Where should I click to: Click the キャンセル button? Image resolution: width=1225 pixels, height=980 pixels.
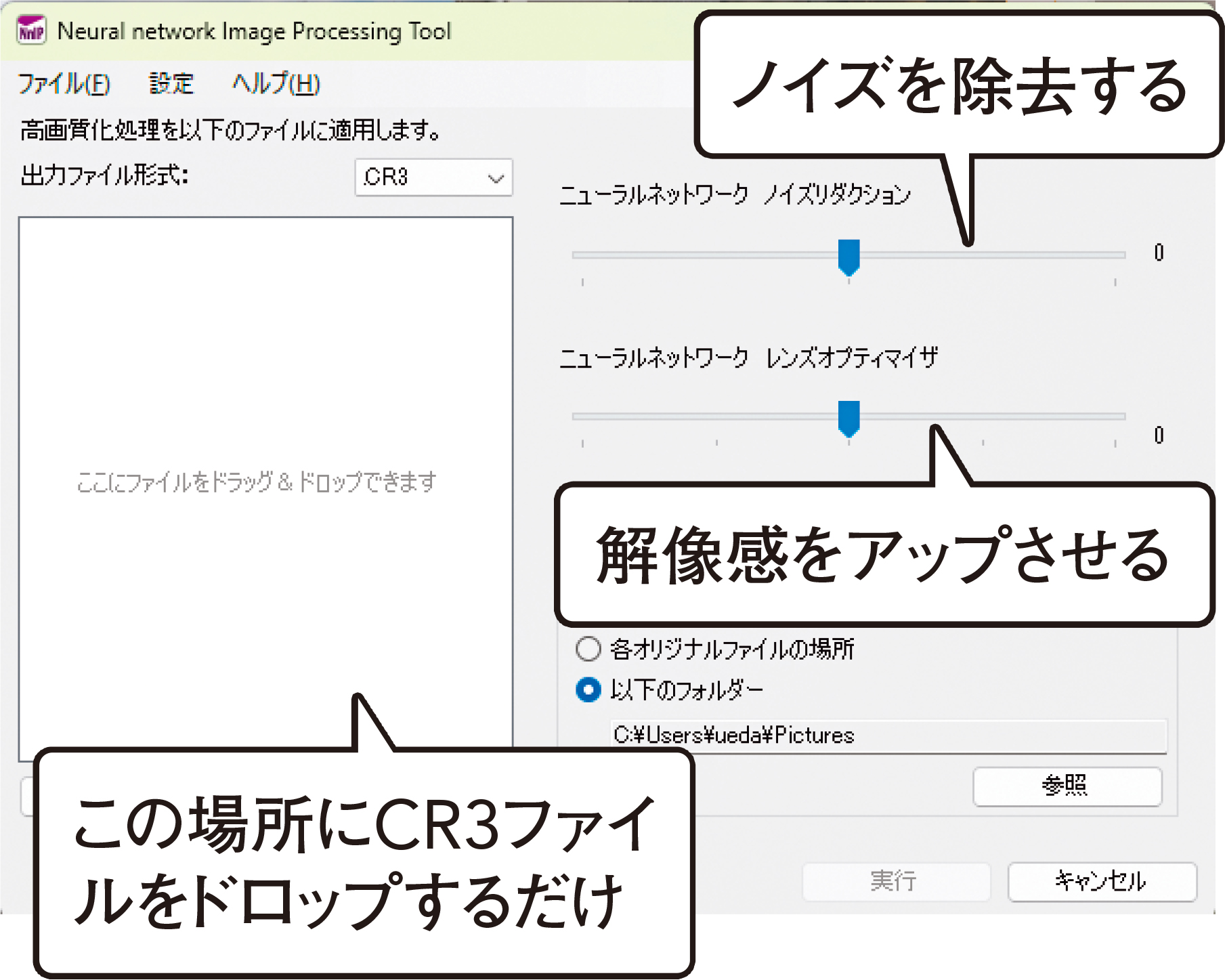click(1102, 881)
